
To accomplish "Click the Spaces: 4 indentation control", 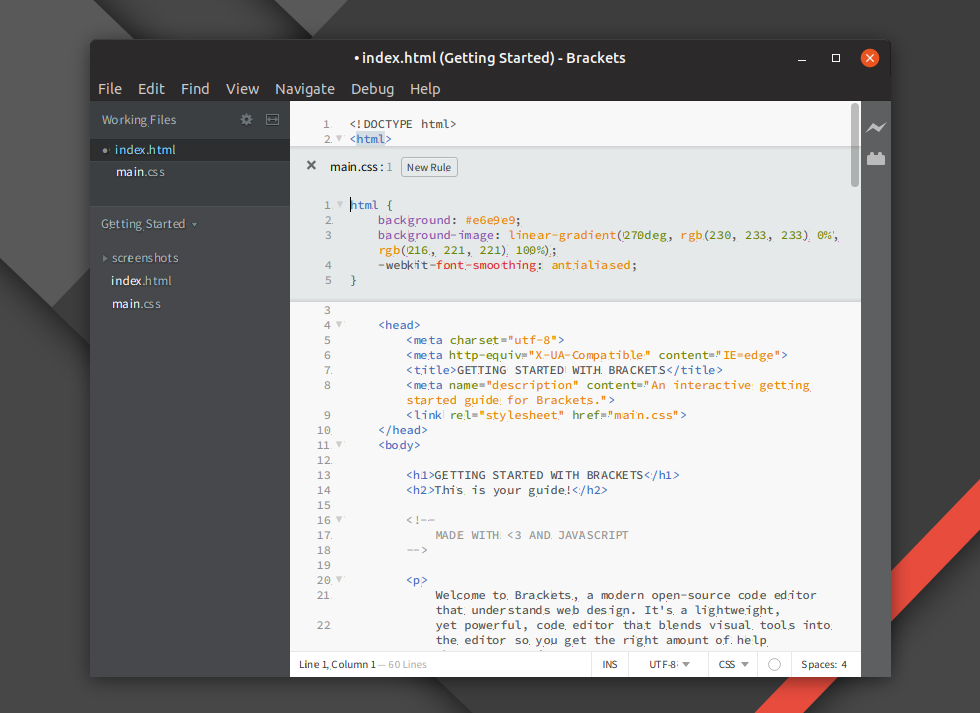I will pyautogui.click(x=824, y=664).
